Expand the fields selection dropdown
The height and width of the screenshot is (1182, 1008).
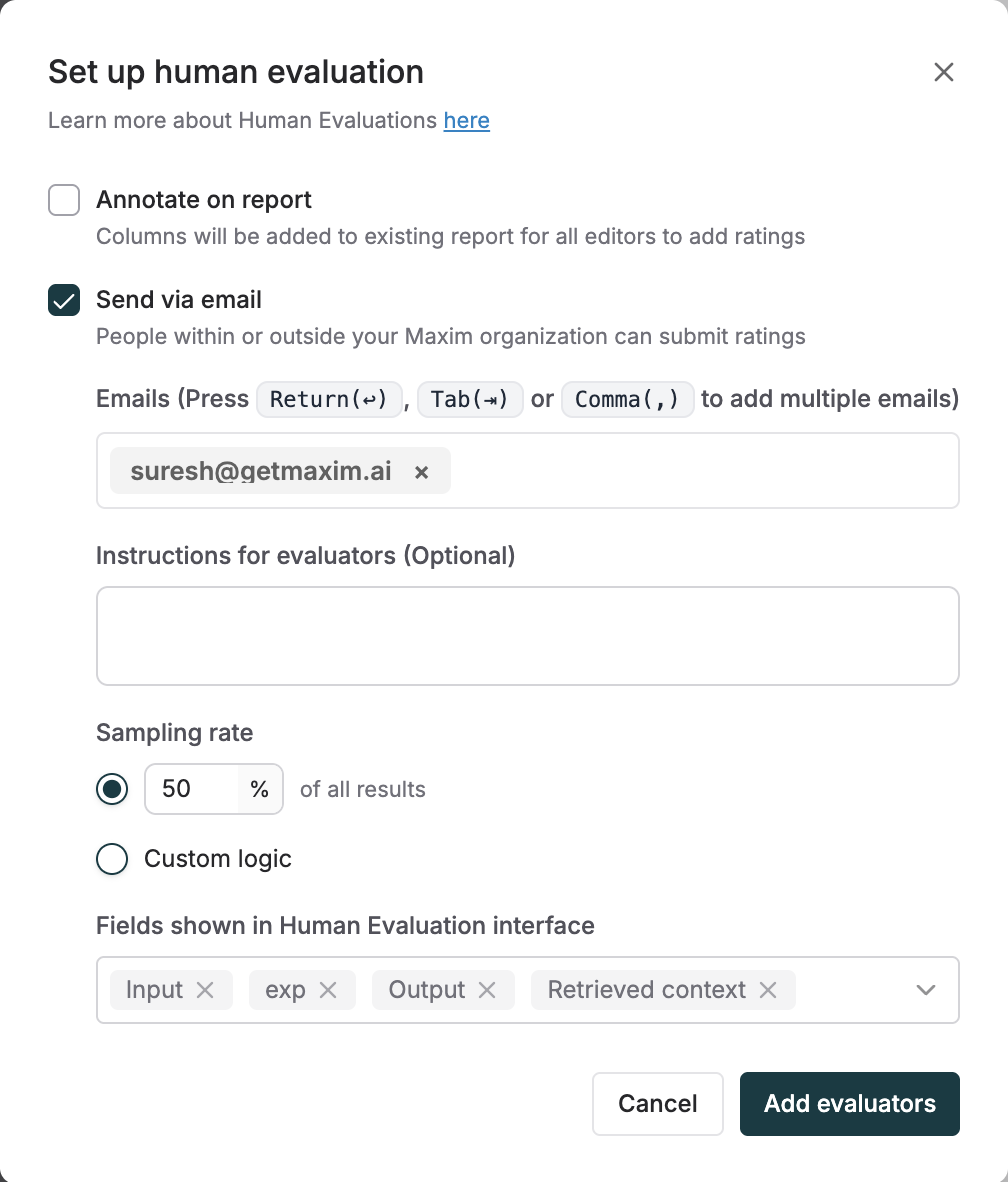point(925,989)
